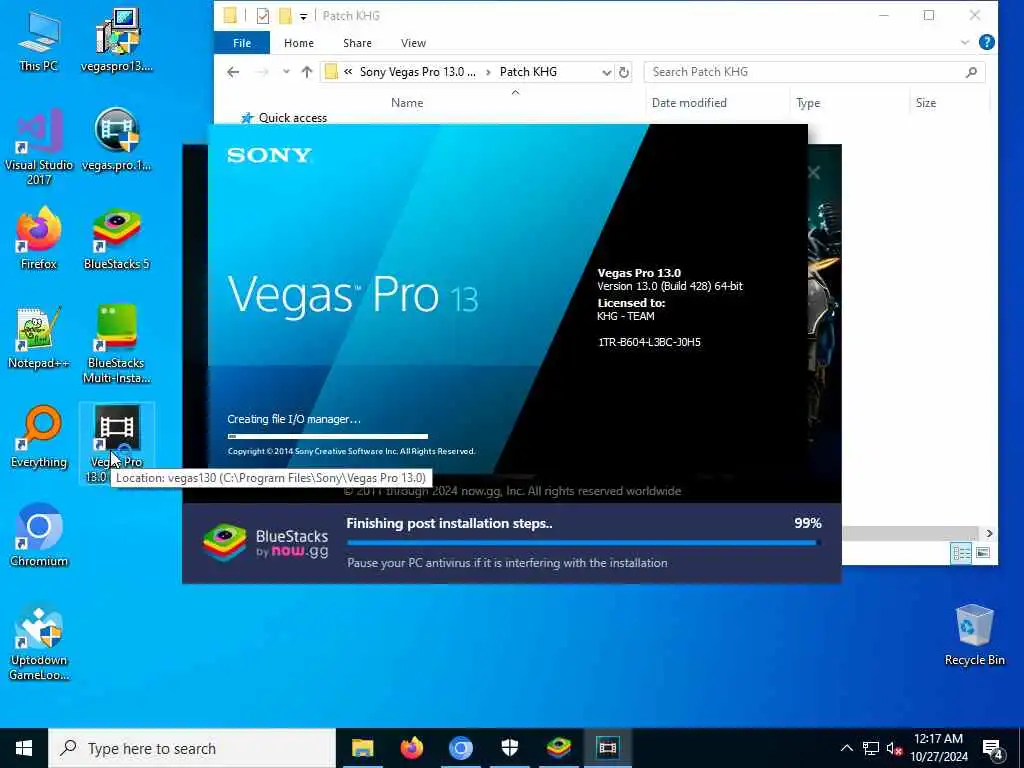Switch Explorer to details view
This screenshot has height=768, width=1024.
[961, 553]
